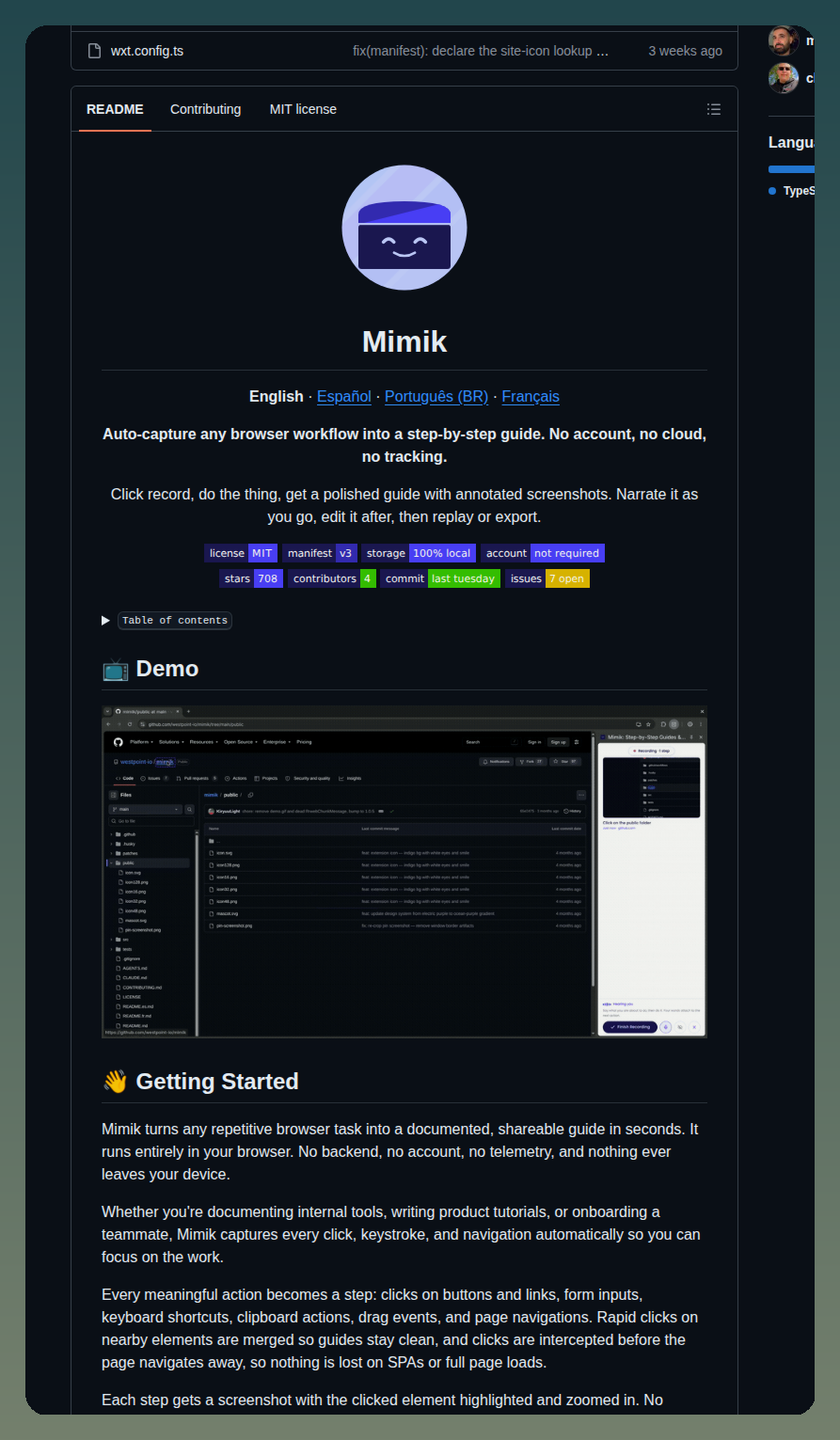Expand the Table of contents section

166,620
